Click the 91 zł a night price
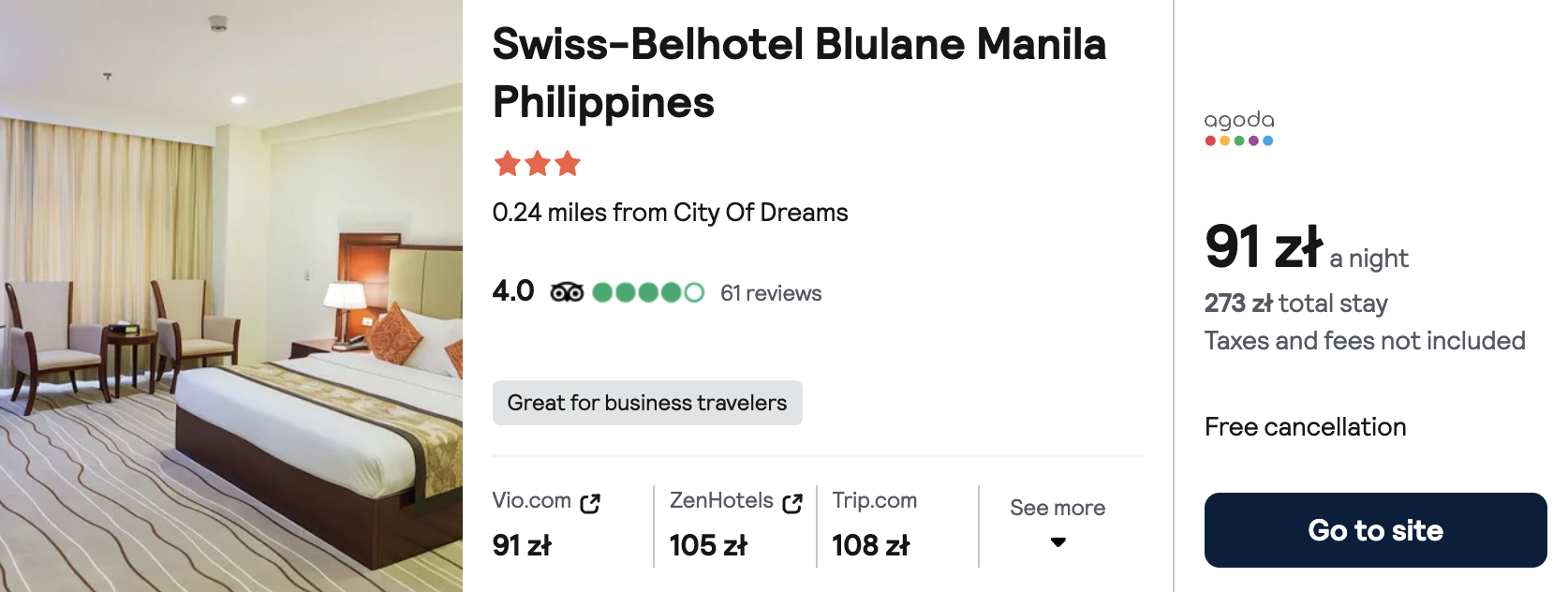 pos(1306,248)
